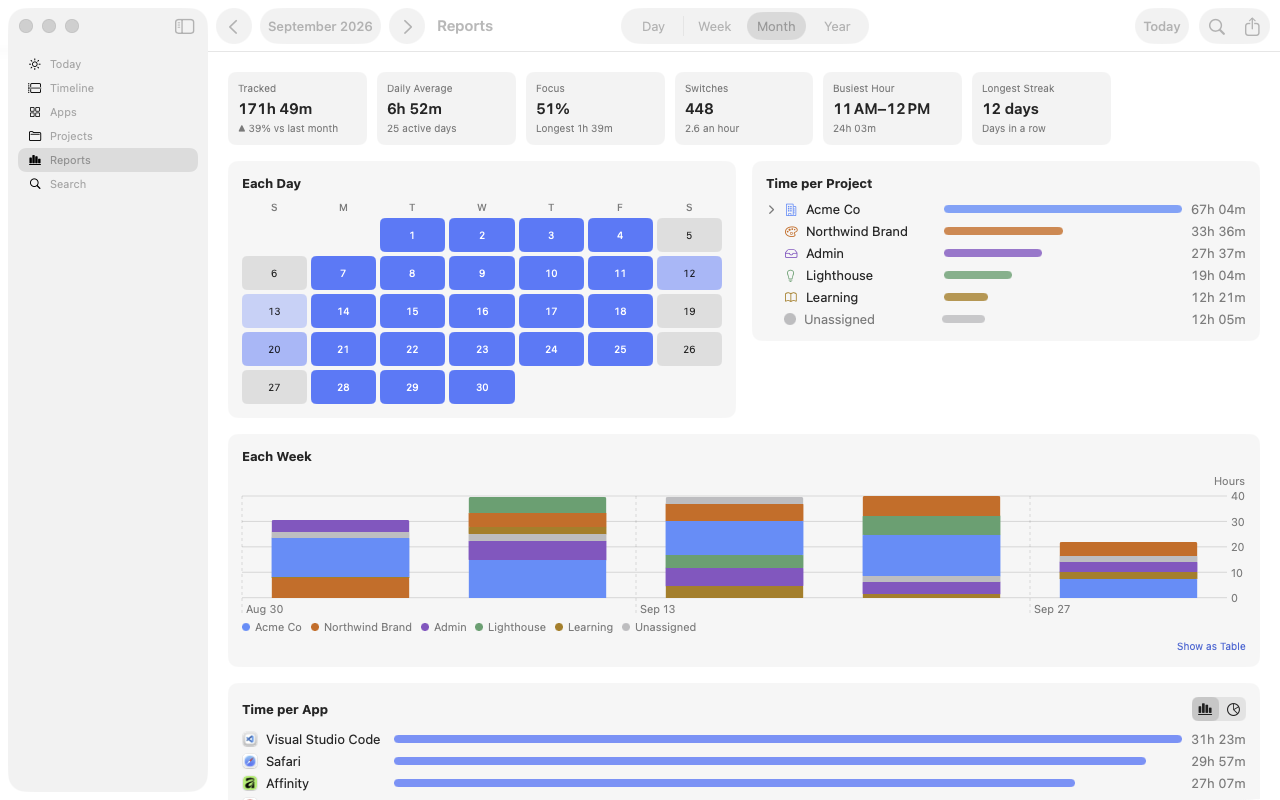Image resolution: width=1280 pixels, height=800 pixels.
Task: Click the Search magnifier icon in sidebar
Action: coord(35,184)
